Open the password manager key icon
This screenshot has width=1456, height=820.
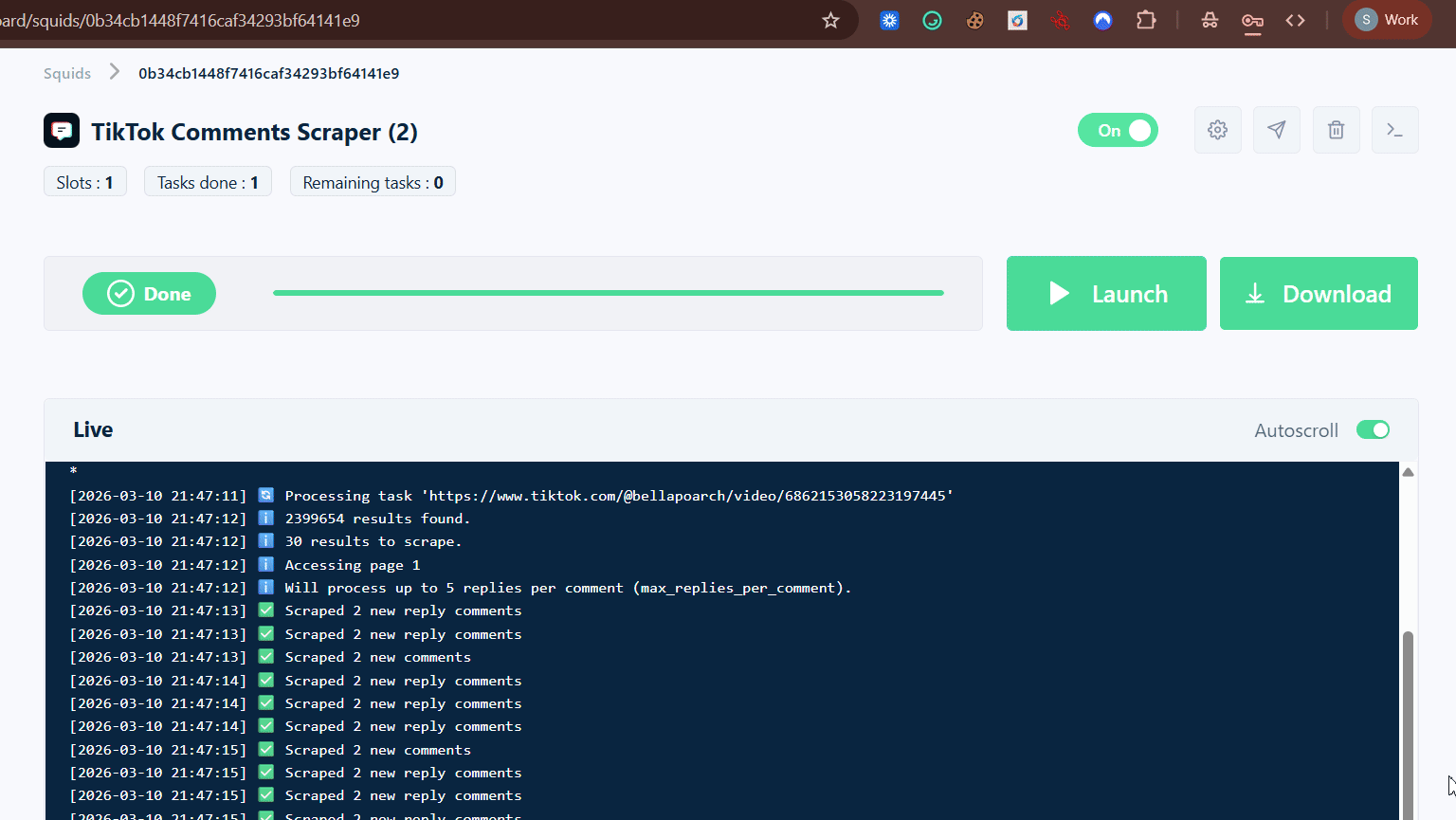[x=1252, y=20]
